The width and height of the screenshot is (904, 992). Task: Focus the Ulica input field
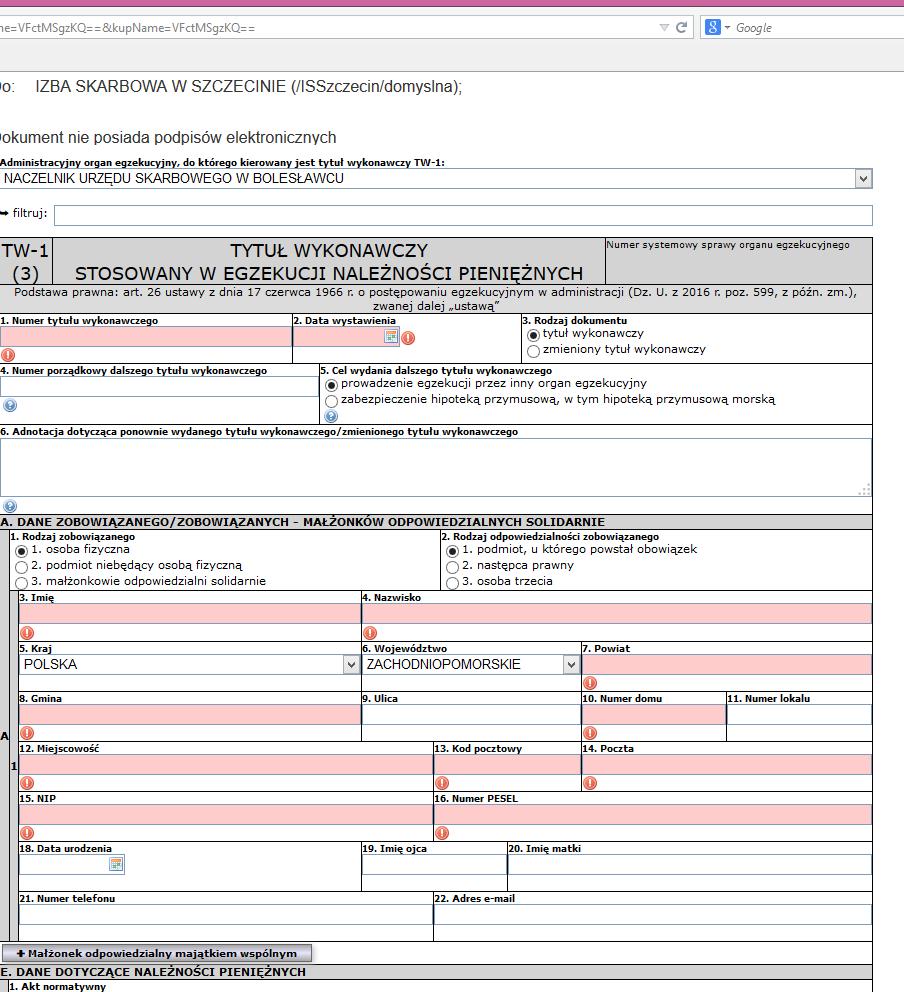[x=471, y=714]
